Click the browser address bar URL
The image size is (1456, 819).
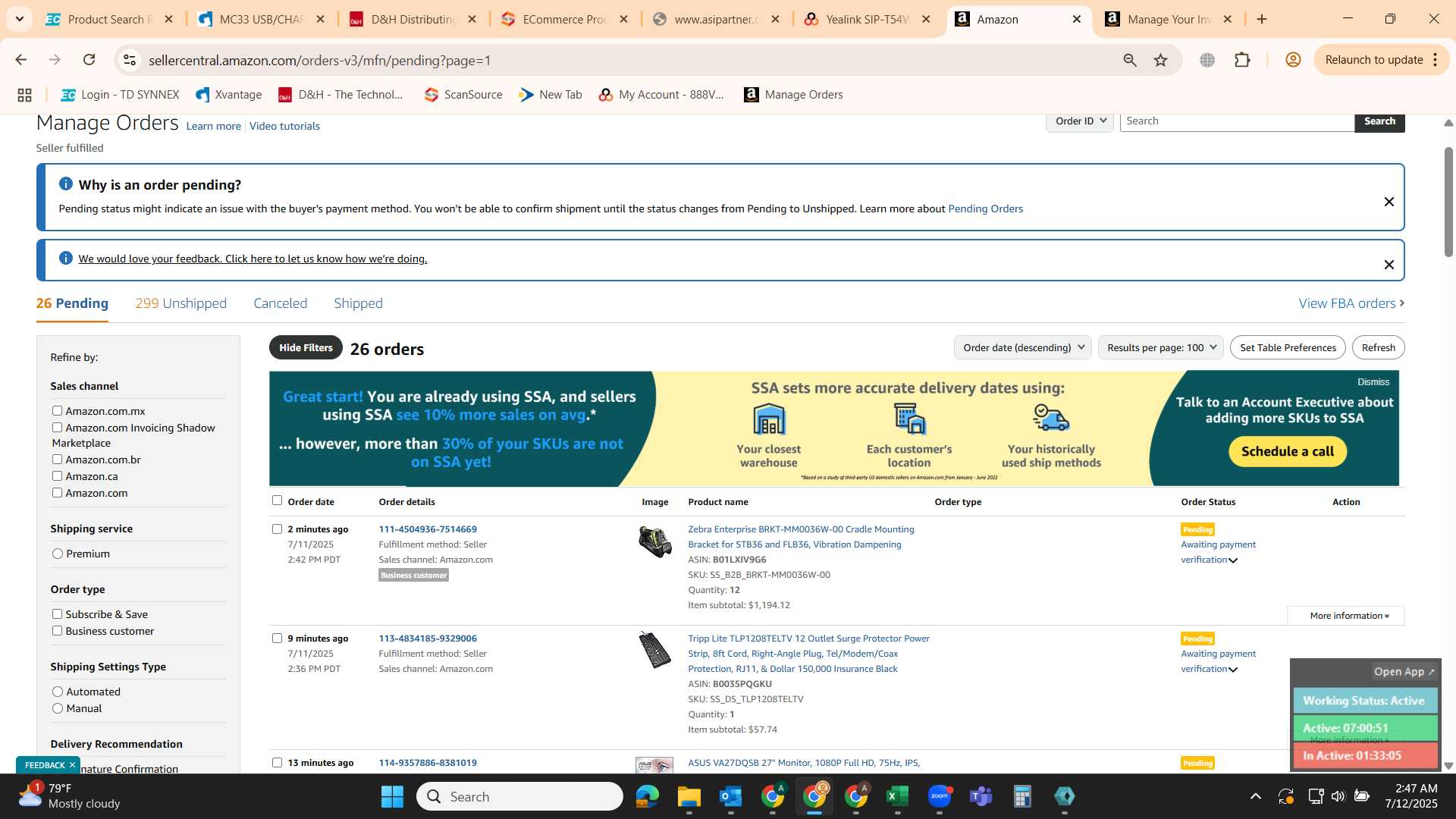pos(319,60)
